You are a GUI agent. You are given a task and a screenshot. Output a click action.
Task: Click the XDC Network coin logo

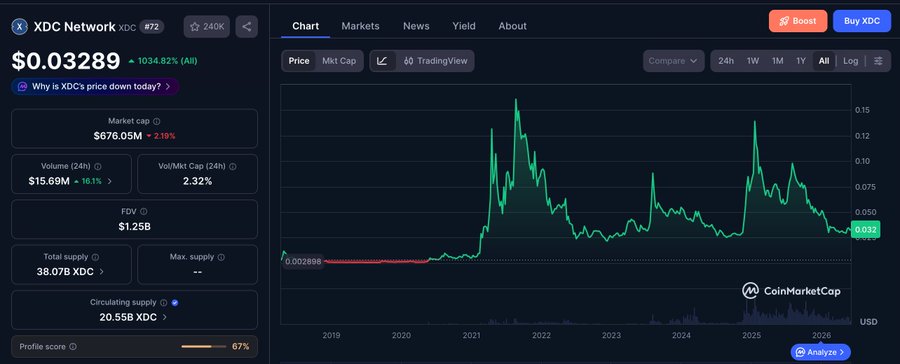20,26
